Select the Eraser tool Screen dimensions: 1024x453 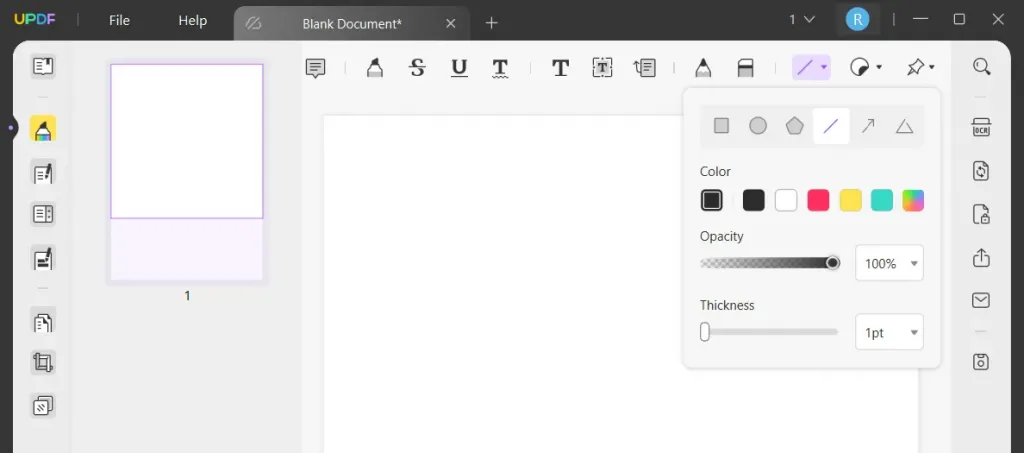click(x=745, y=68)
